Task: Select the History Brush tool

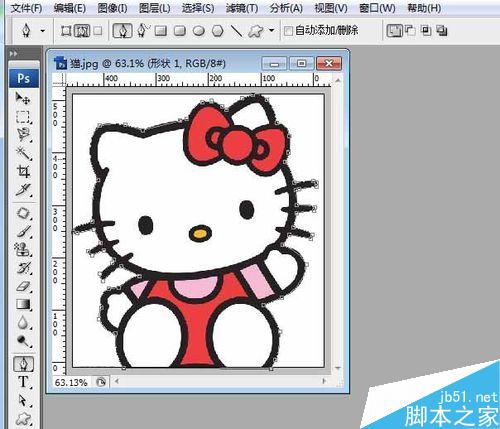Action: [x=23, y=268]
